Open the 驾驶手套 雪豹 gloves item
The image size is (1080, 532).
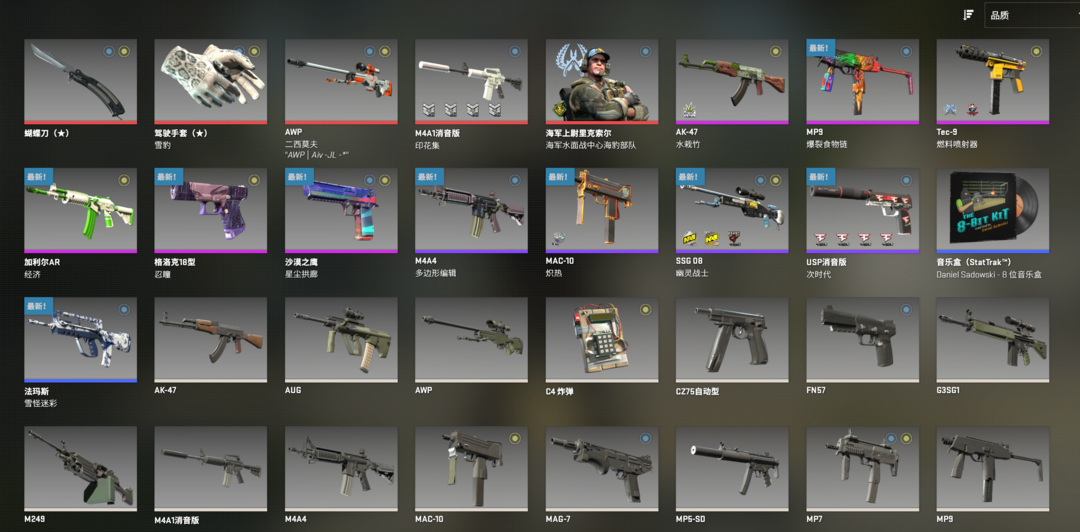click(211, 81)
